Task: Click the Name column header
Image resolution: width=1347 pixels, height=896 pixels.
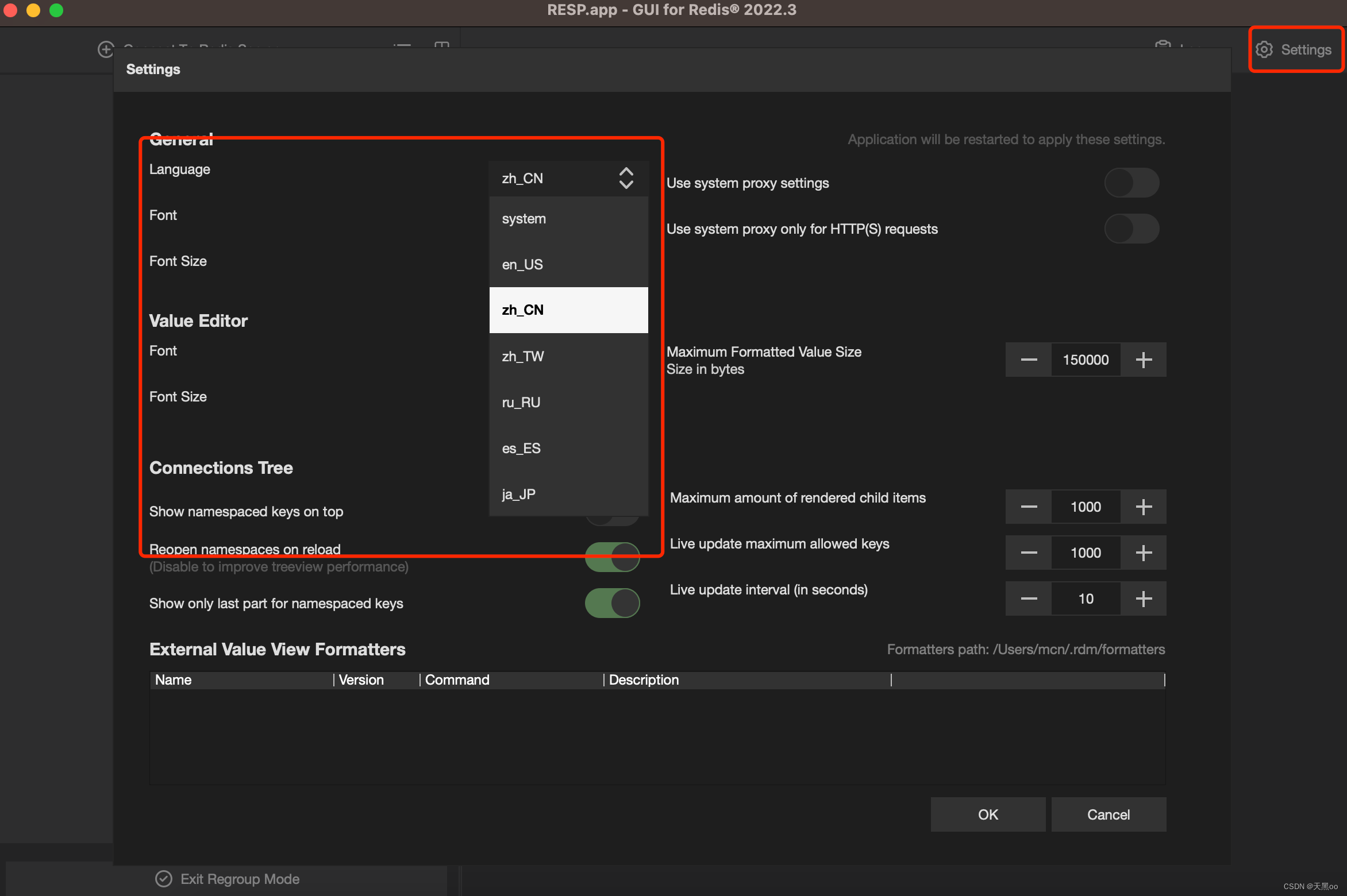Action: pyautogui.click(x=241, y=680)
